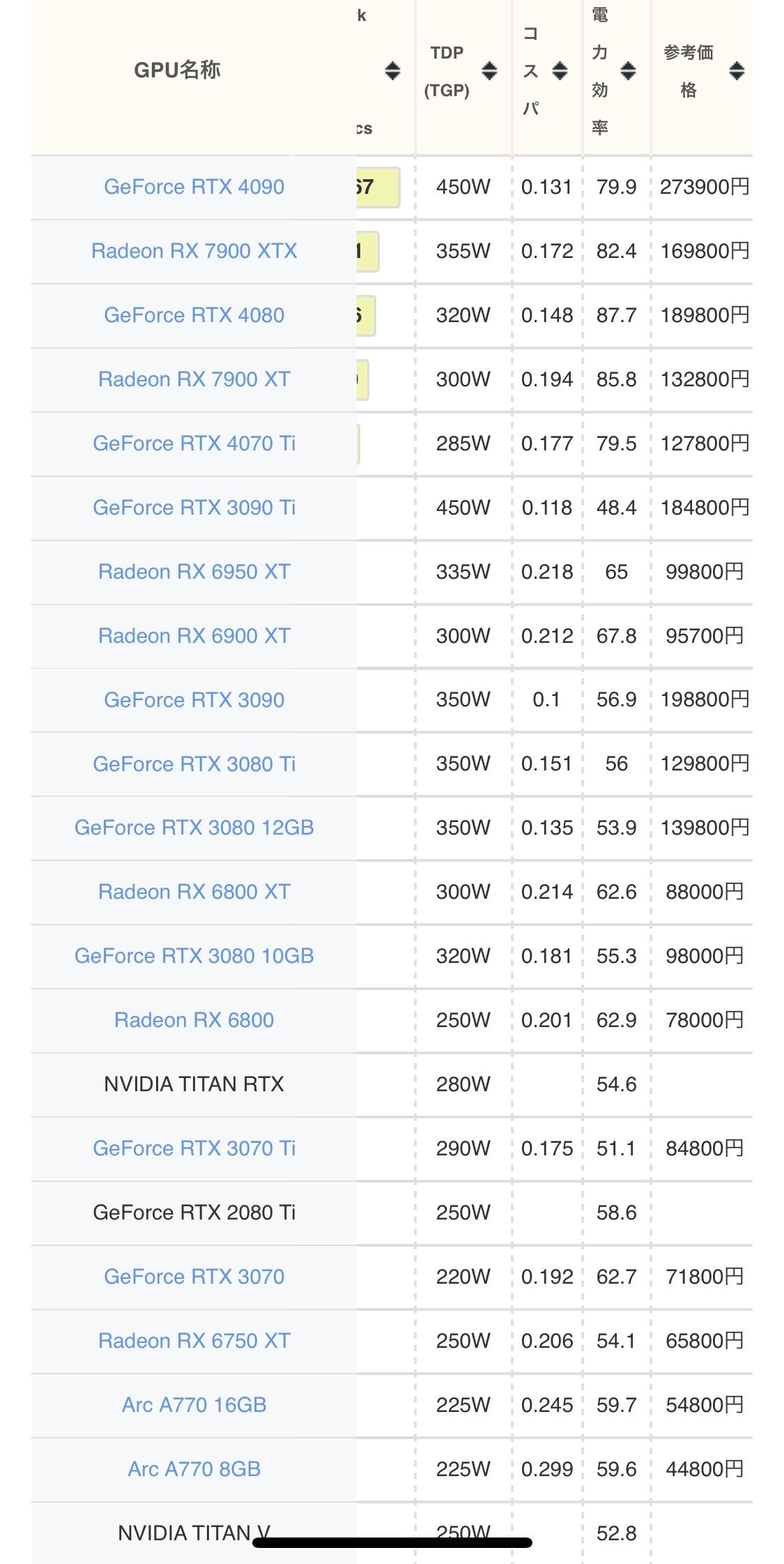
Task: Open Radeon RX 6800 link
Action: 194,1020
